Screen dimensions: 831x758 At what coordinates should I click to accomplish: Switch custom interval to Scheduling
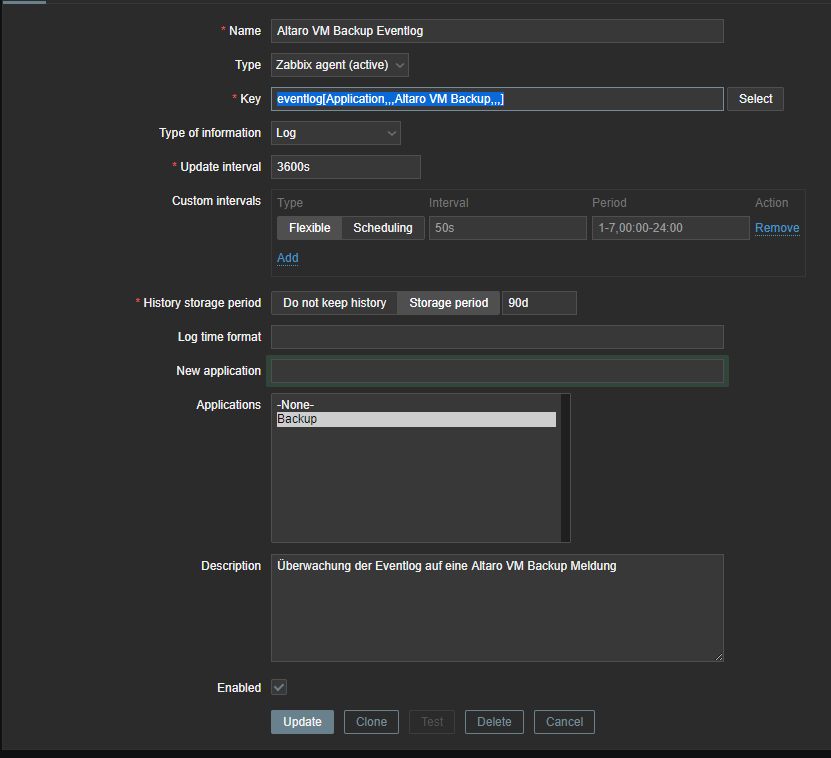pos(383,228)
